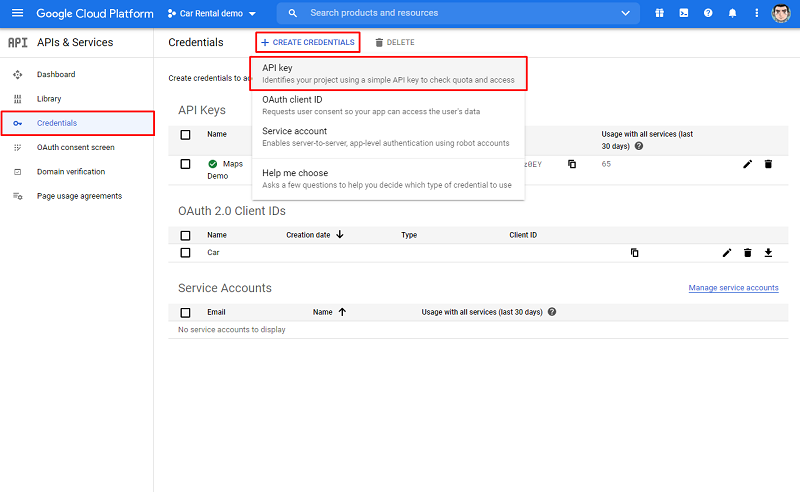800x492 pixels.
Task: Open Credentials in the sidebar
Action: (x=78, y=124)
